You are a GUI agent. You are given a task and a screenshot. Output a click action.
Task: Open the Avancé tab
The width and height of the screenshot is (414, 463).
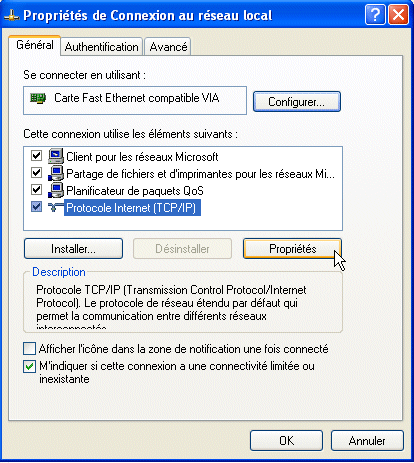tap(168, 47)
